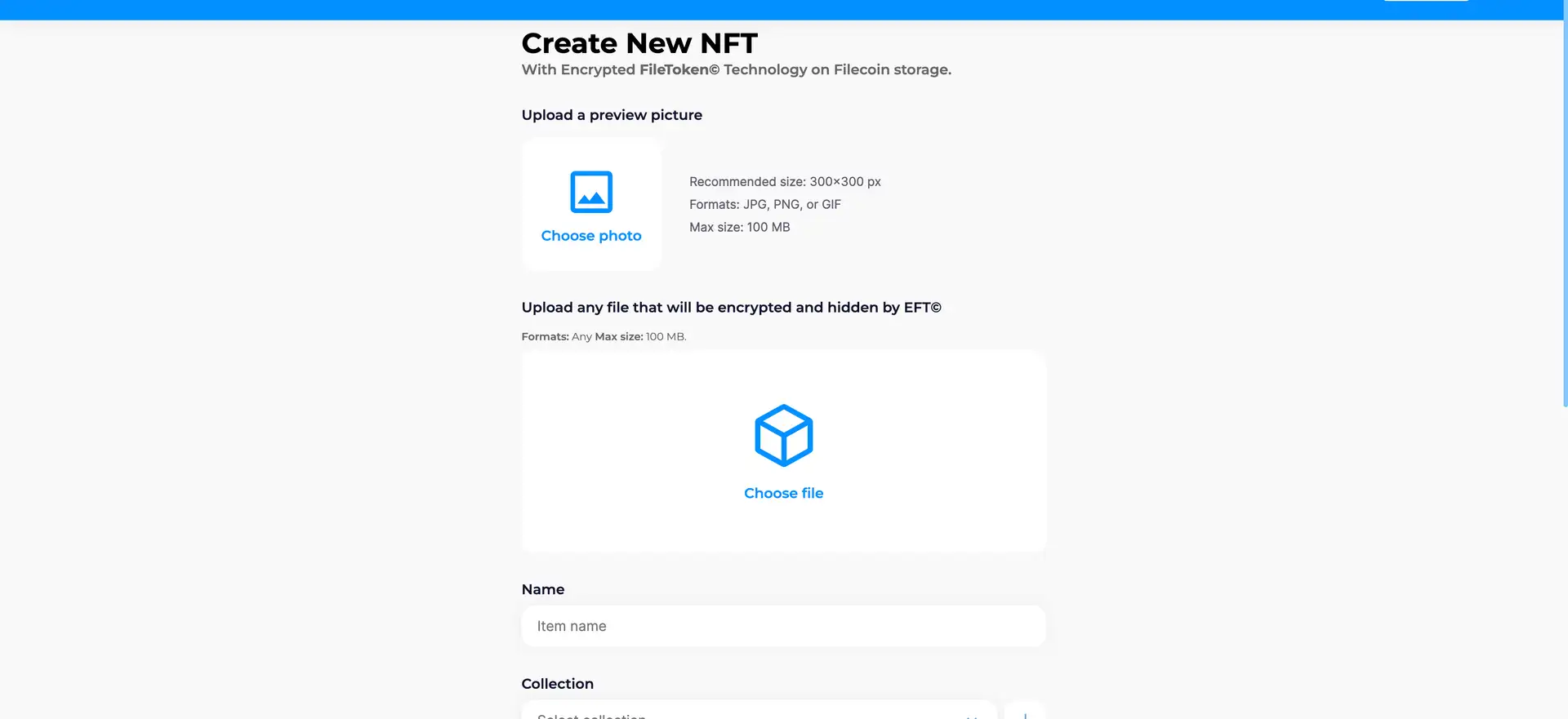Click the Name field label
The image size is (1568, 719).
543,589
